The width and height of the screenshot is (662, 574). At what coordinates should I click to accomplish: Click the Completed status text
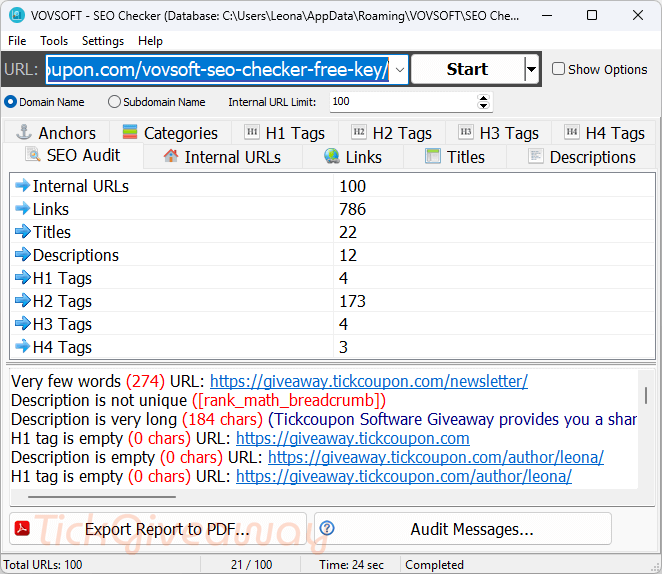(434, 565)
